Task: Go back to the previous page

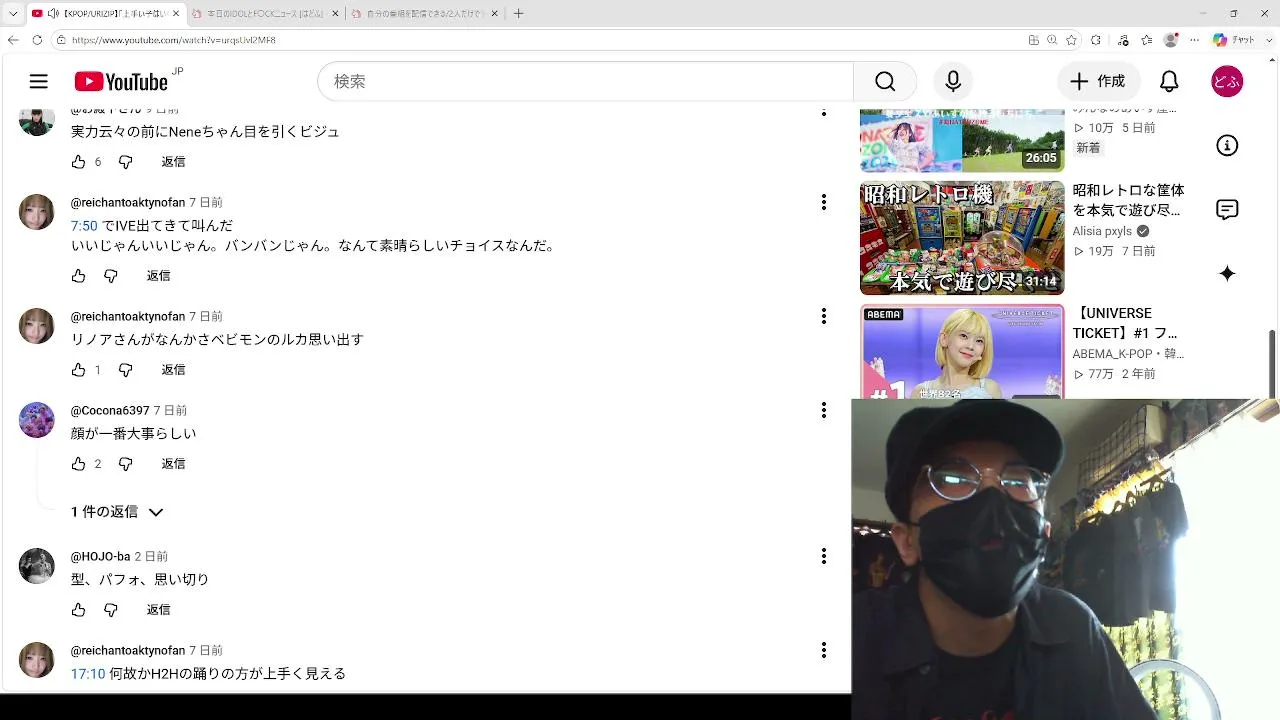Action: 13,40
